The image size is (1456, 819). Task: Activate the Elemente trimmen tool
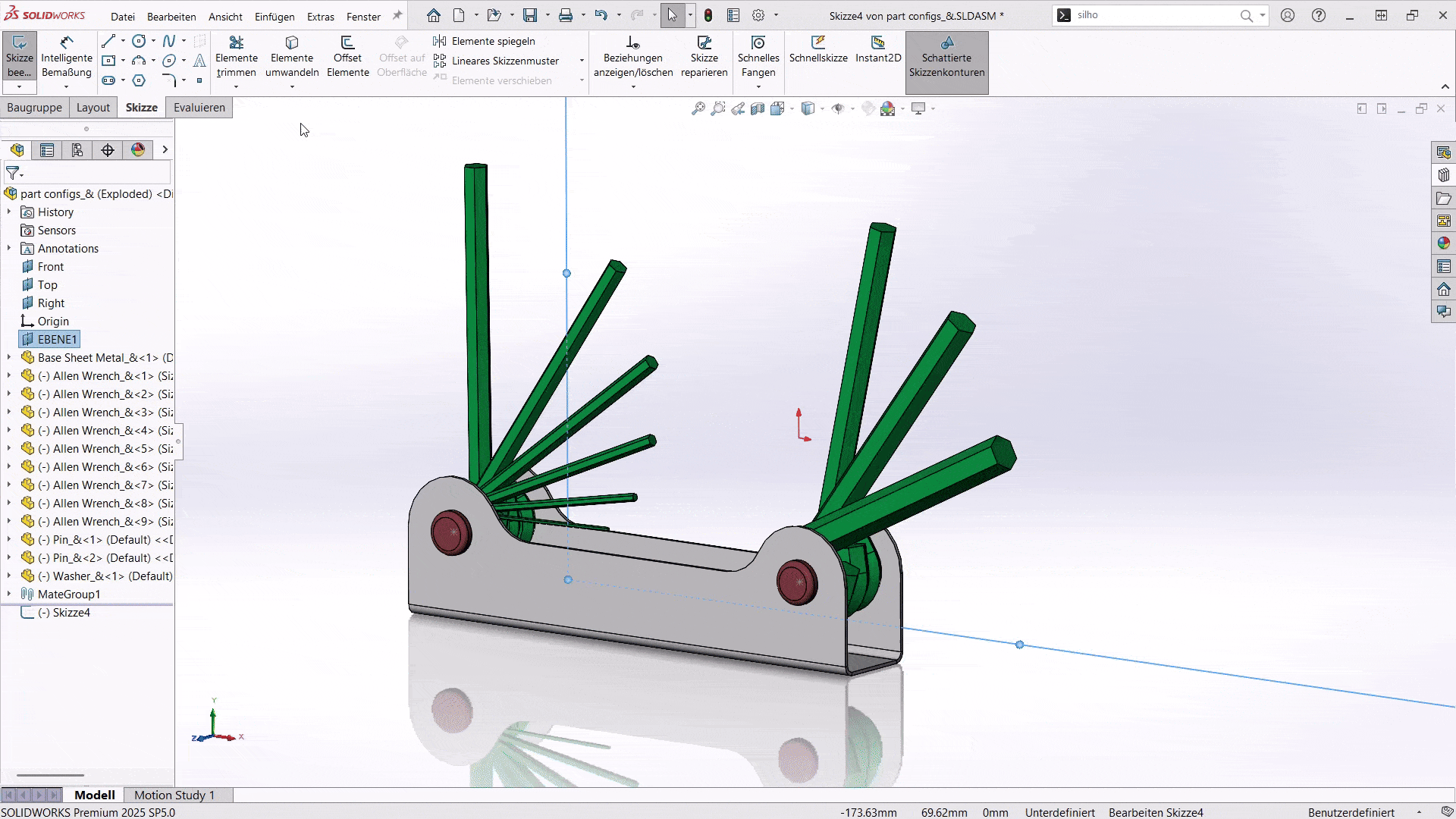tap(236, 57)
